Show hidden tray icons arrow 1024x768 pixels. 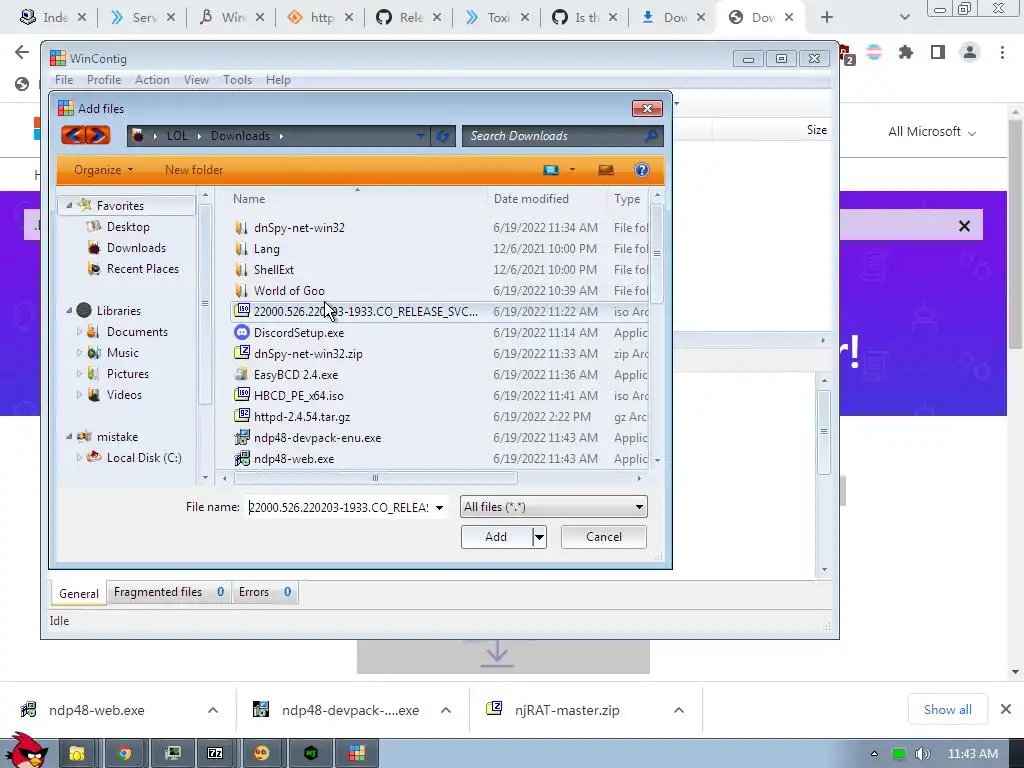pos(874,754)
